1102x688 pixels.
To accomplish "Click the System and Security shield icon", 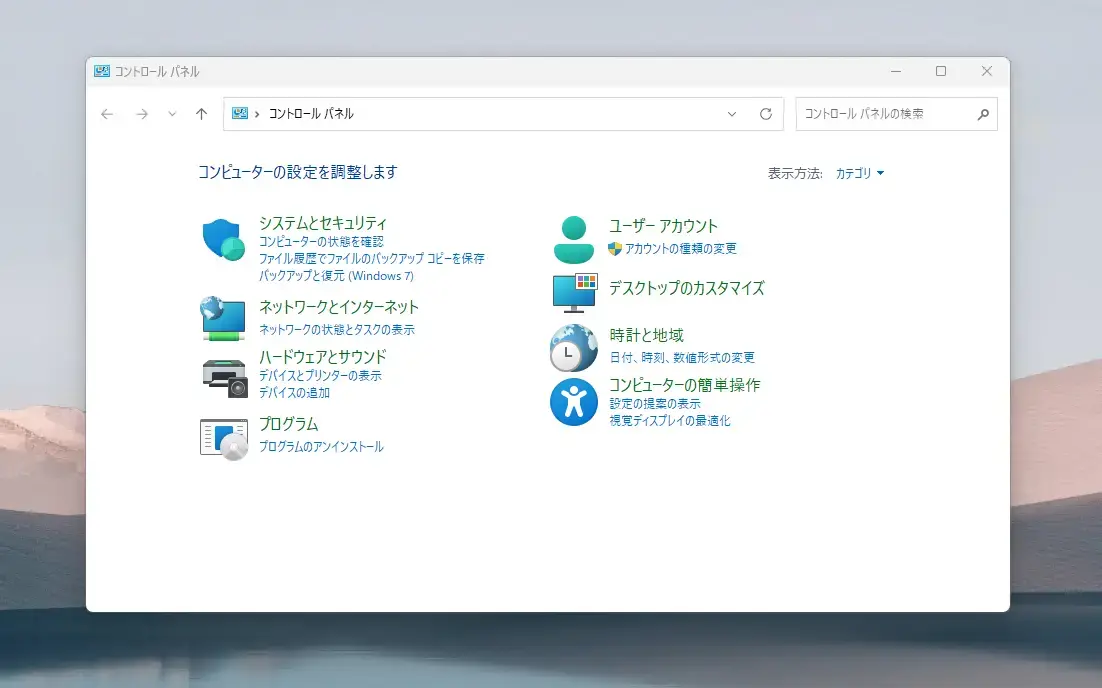I will pyautogui.click(x=224, y=240).
